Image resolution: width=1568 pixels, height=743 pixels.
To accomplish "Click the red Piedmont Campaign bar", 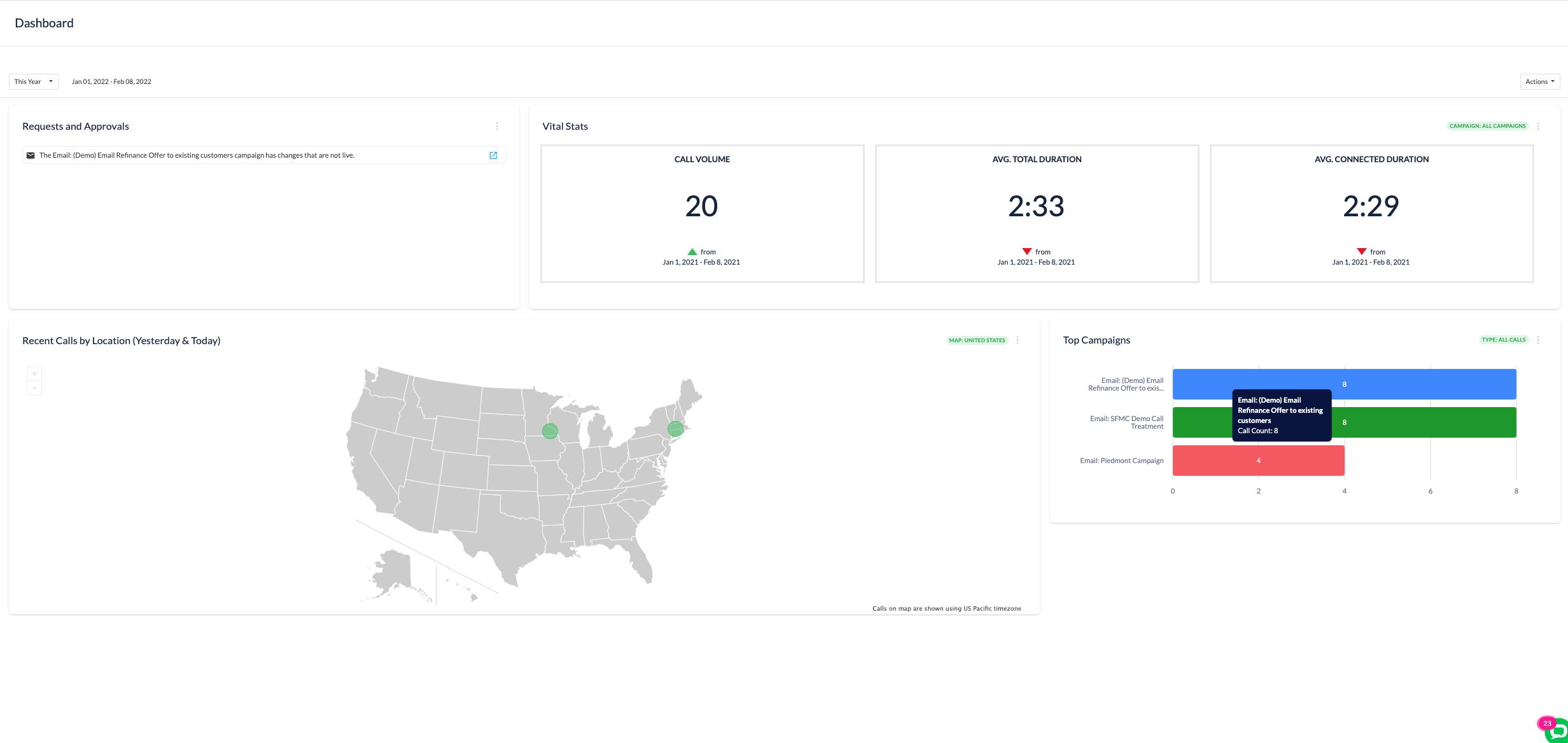I will point(1258,461).
